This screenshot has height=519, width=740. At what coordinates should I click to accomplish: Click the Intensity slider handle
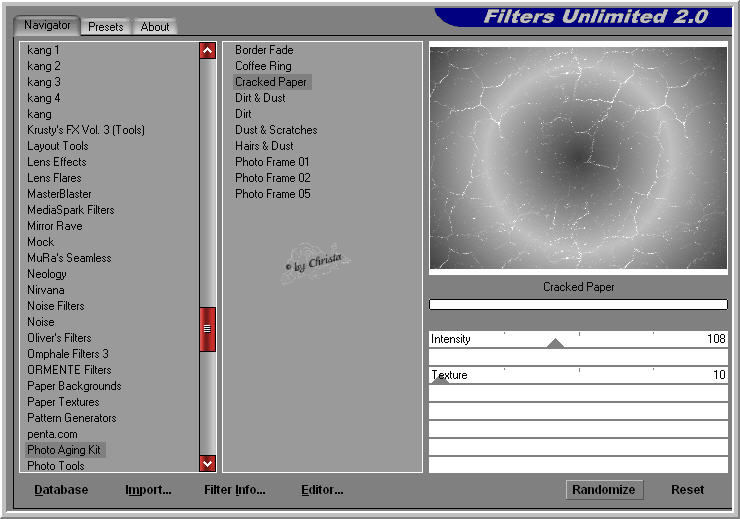[555, 343]
